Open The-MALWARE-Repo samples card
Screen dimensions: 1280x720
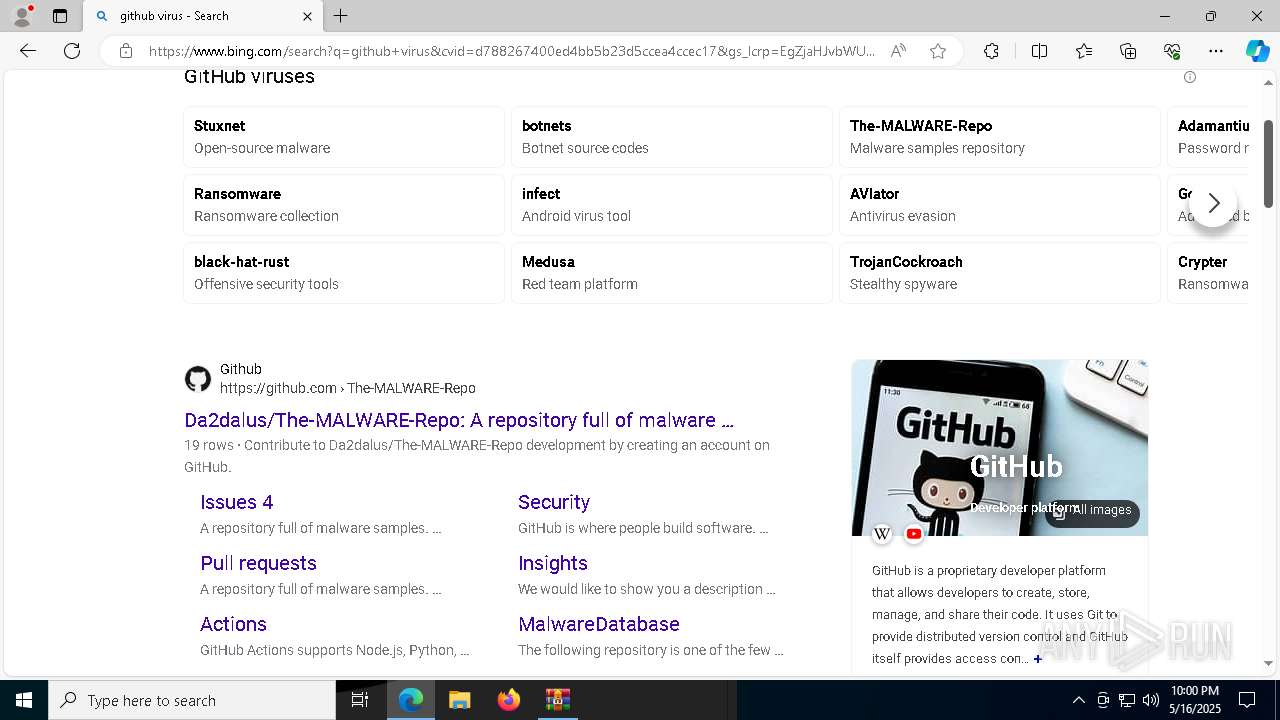coord(1000,137)
